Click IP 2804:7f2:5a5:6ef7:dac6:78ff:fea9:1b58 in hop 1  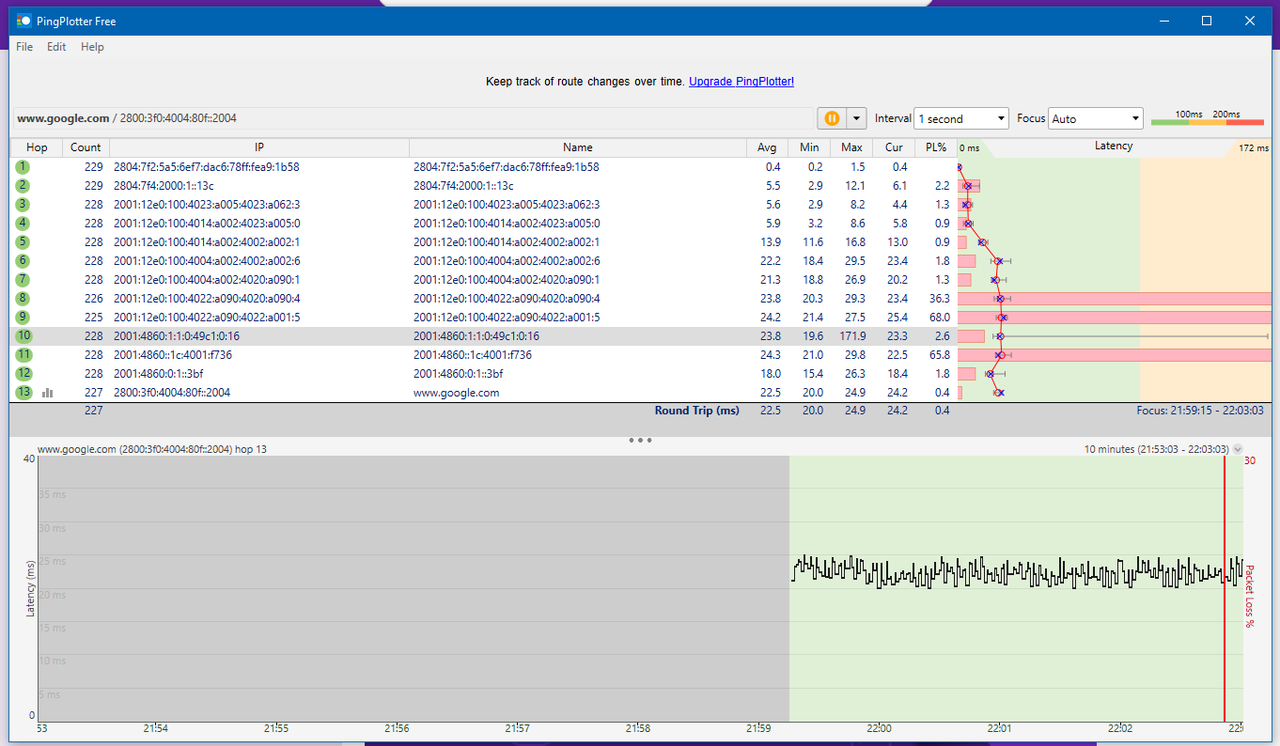click(206, 167)
